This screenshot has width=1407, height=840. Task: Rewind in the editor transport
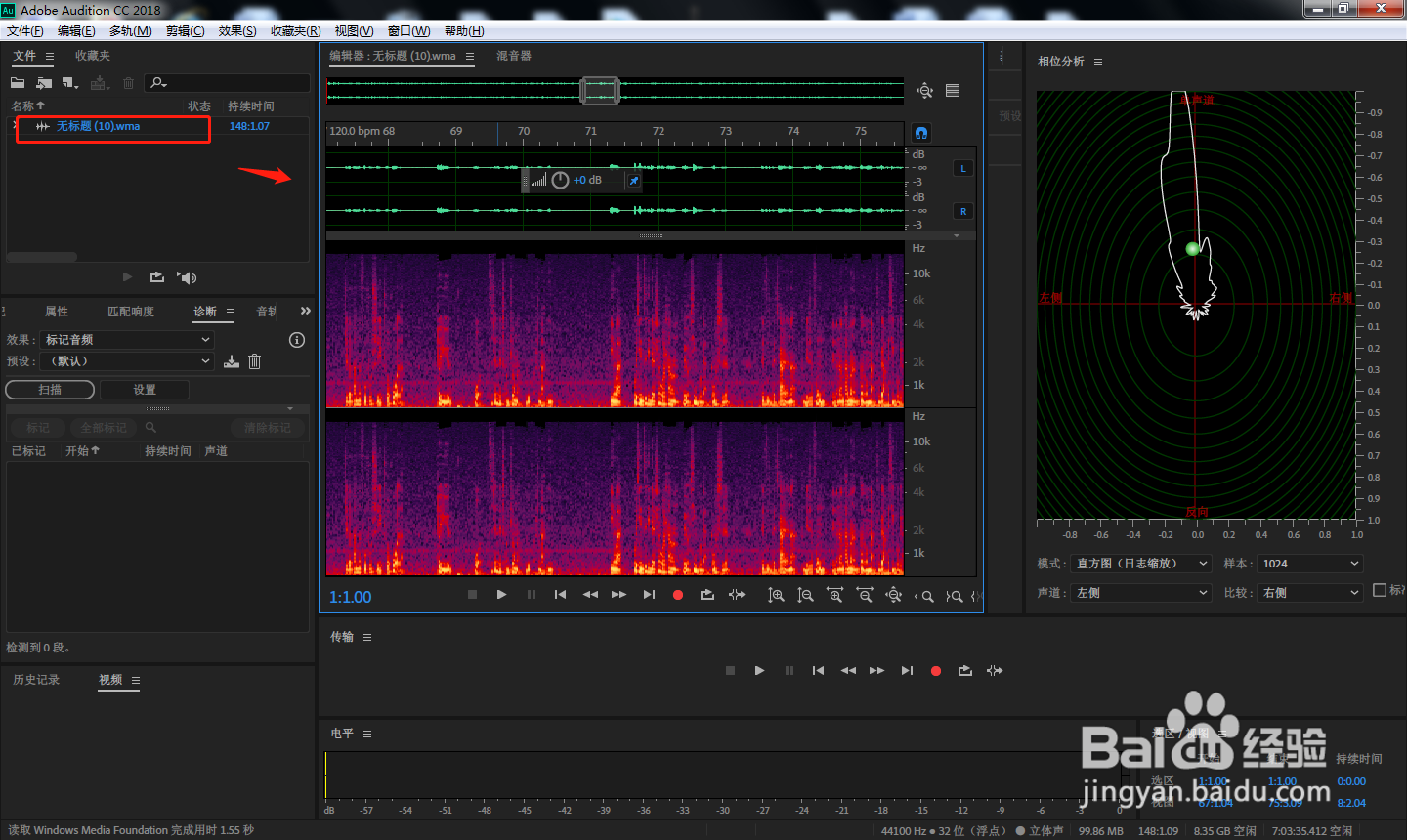pyautogui.click(x=590, y=595)
